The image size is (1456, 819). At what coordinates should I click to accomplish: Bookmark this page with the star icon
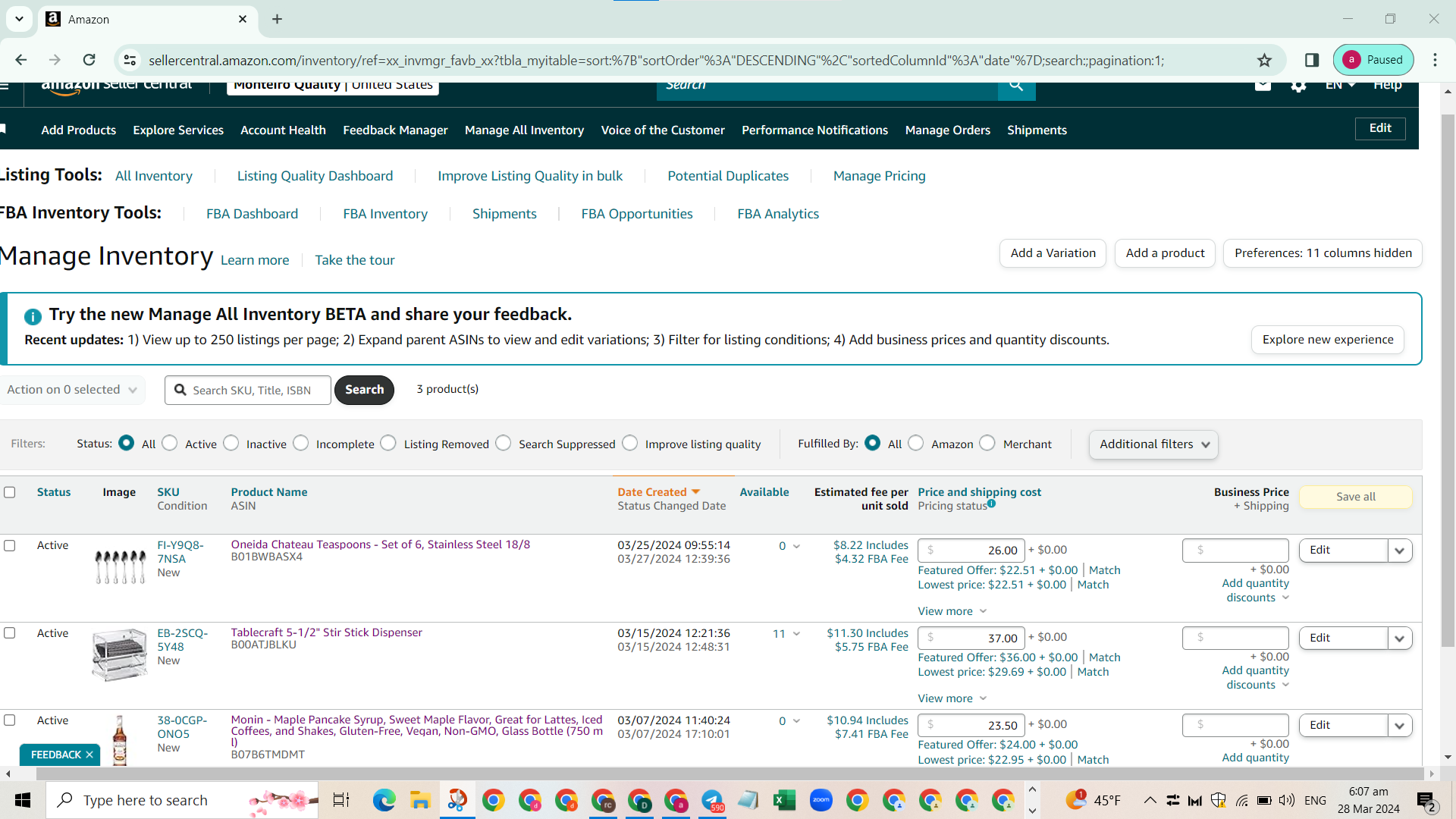pos(1264,60)
